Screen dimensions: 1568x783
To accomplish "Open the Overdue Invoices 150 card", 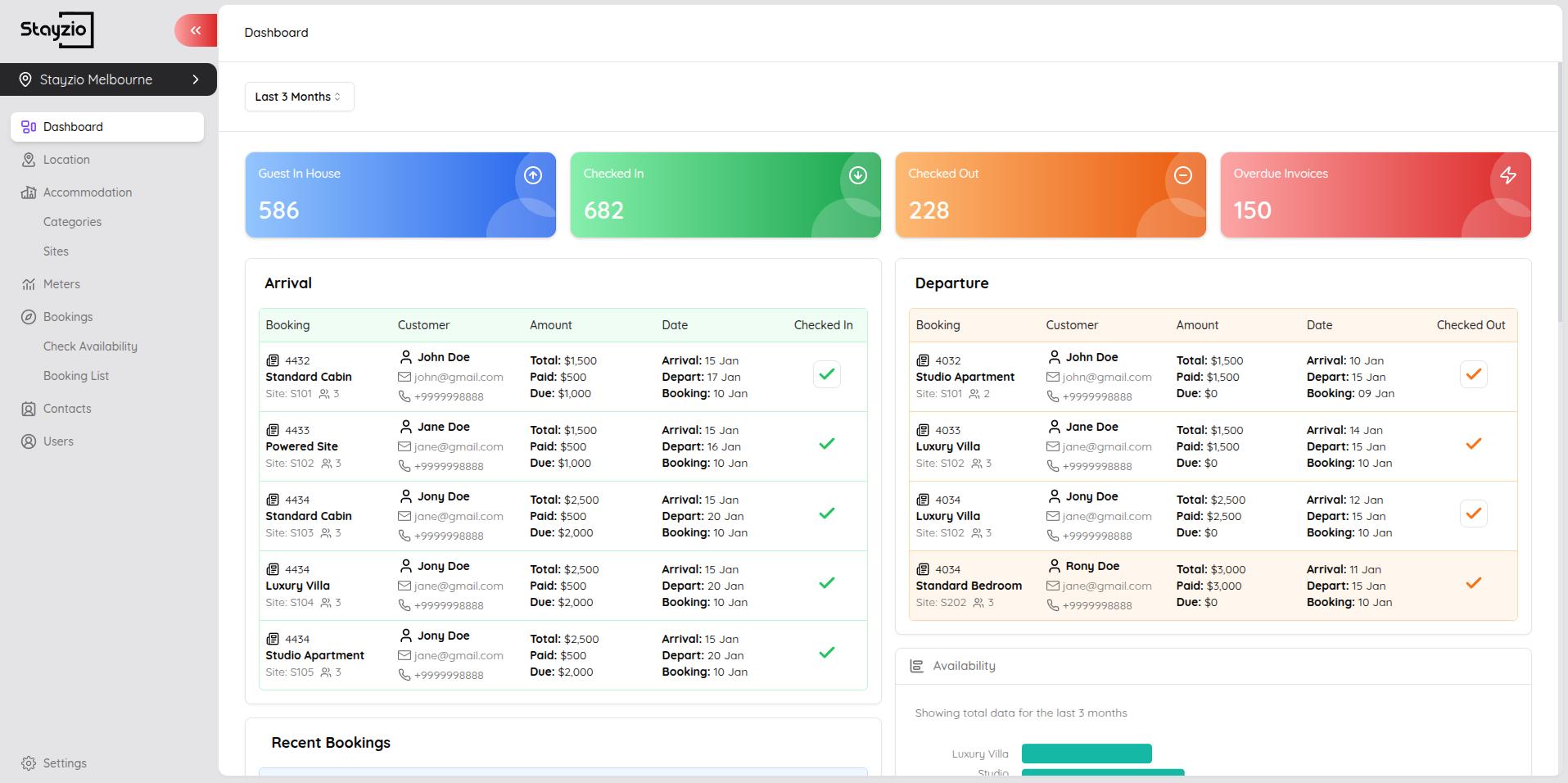I will [1376, 195].
